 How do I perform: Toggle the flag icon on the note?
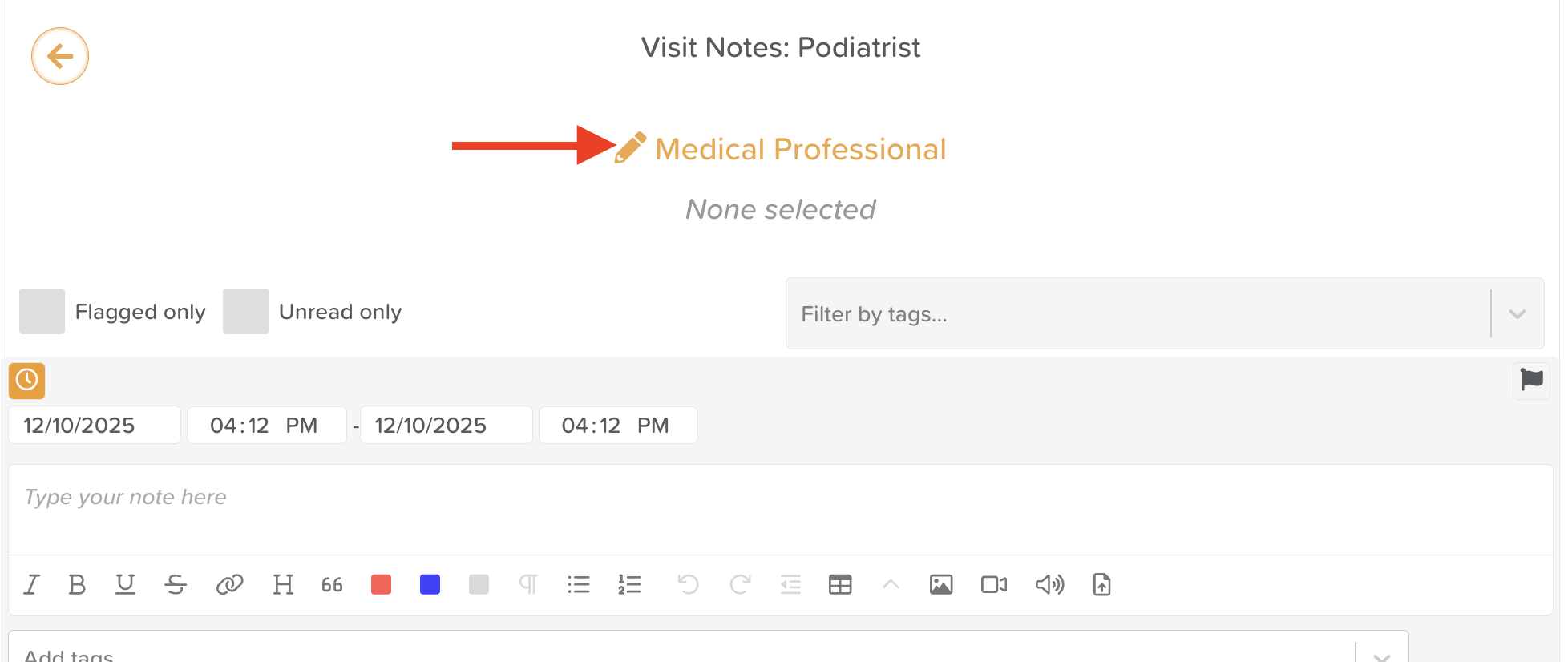coord(1531,380)
